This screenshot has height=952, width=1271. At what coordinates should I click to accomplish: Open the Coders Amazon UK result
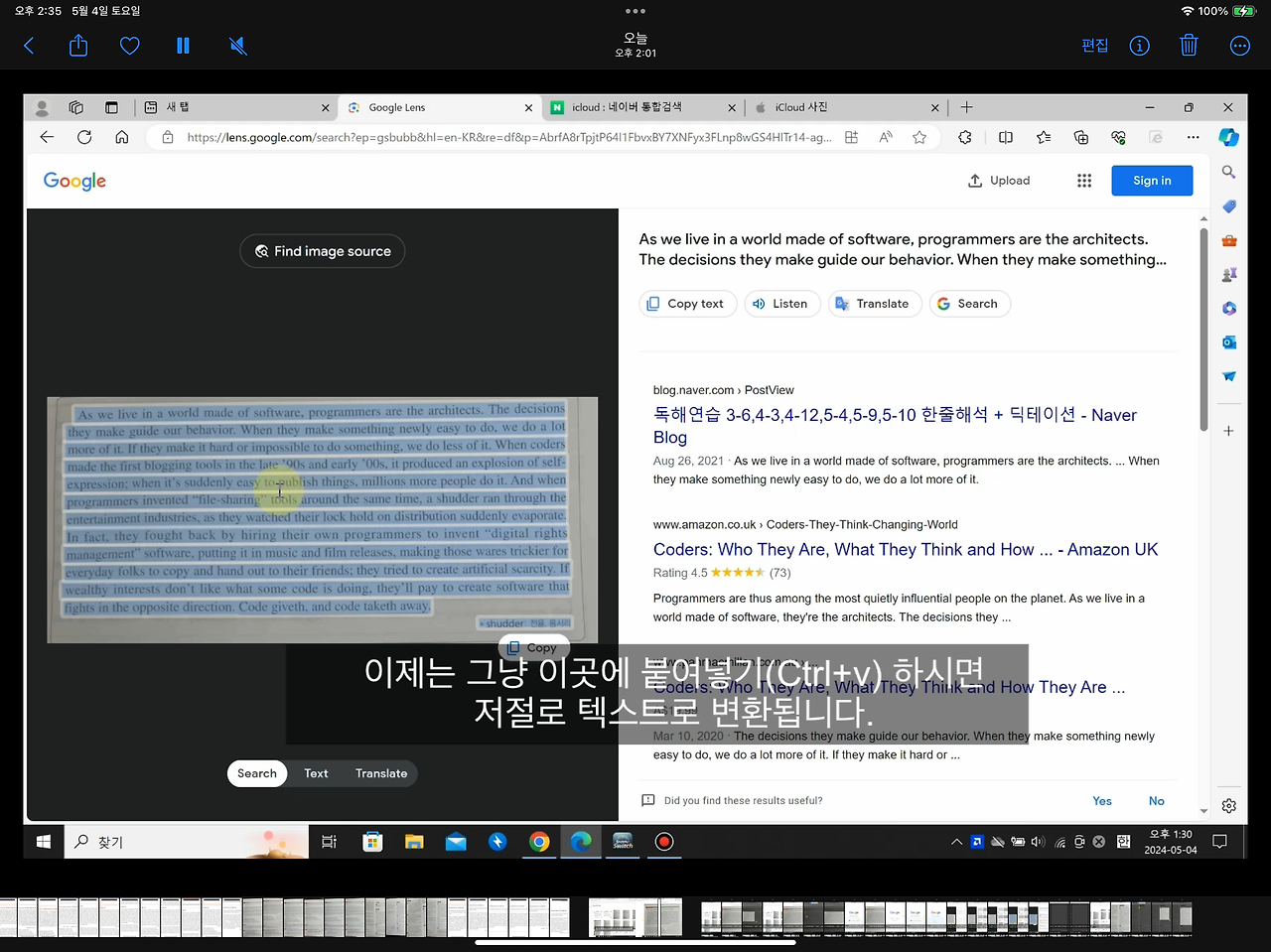pyautogui.click(x=906, y=550)
